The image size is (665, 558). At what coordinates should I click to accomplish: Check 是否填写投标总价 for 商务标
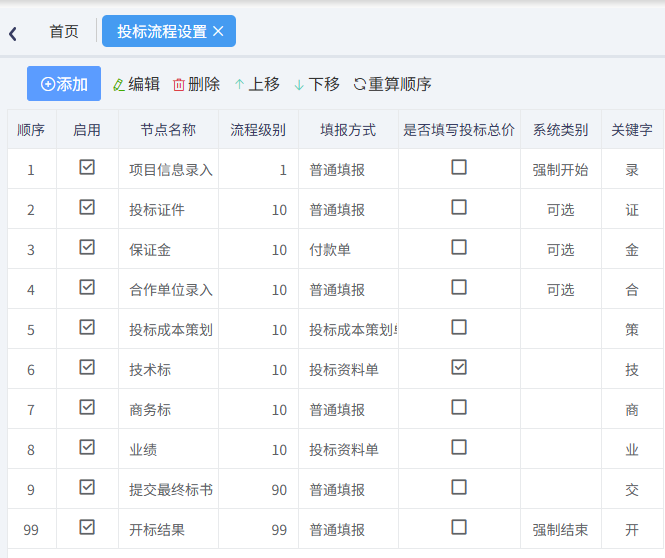pos(459,407)
